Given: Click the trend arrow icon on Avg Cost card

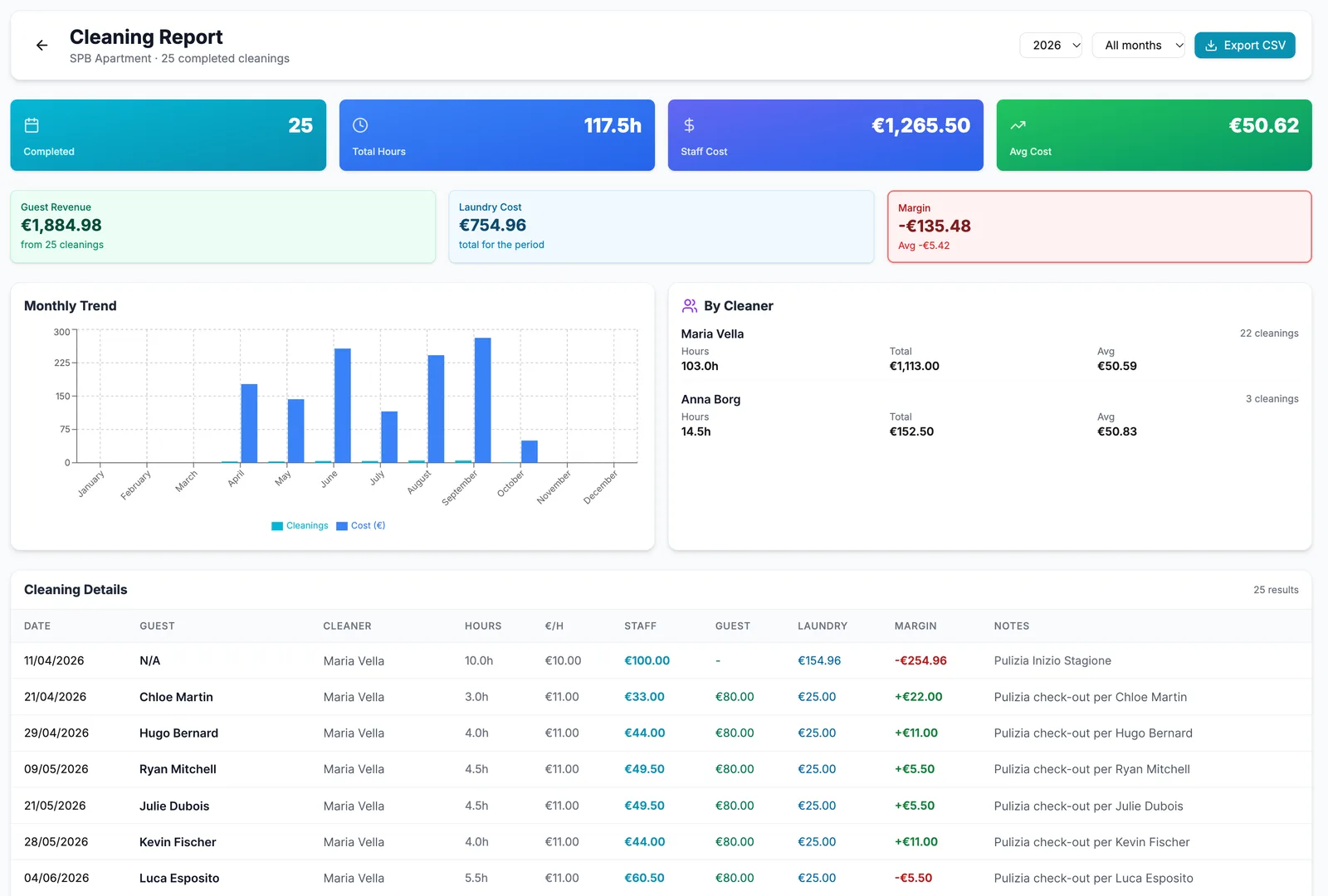Looking at the screenshot, I should (1018, 125).
